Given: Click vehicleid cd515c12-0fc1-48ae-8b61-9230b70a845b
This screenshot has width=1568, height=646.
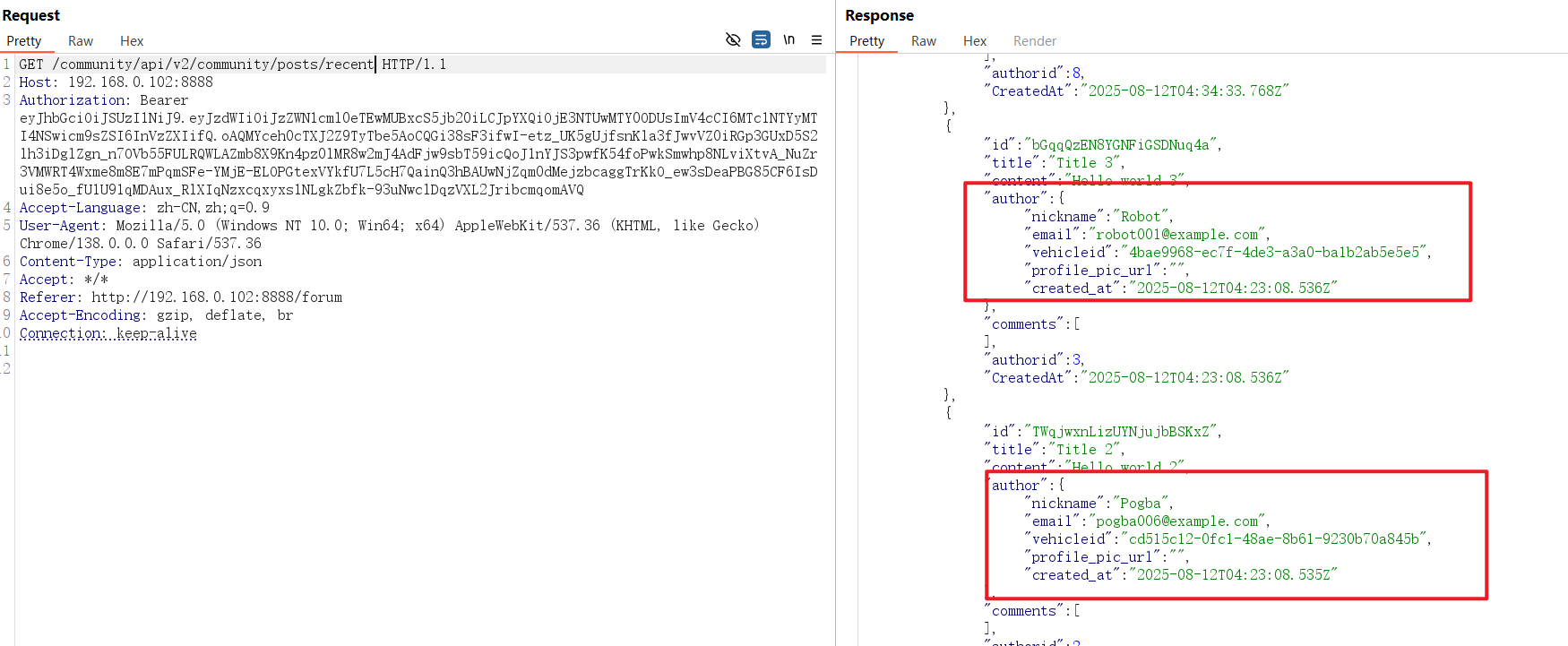Looking at the screenshot, I should pos(1273,539).
